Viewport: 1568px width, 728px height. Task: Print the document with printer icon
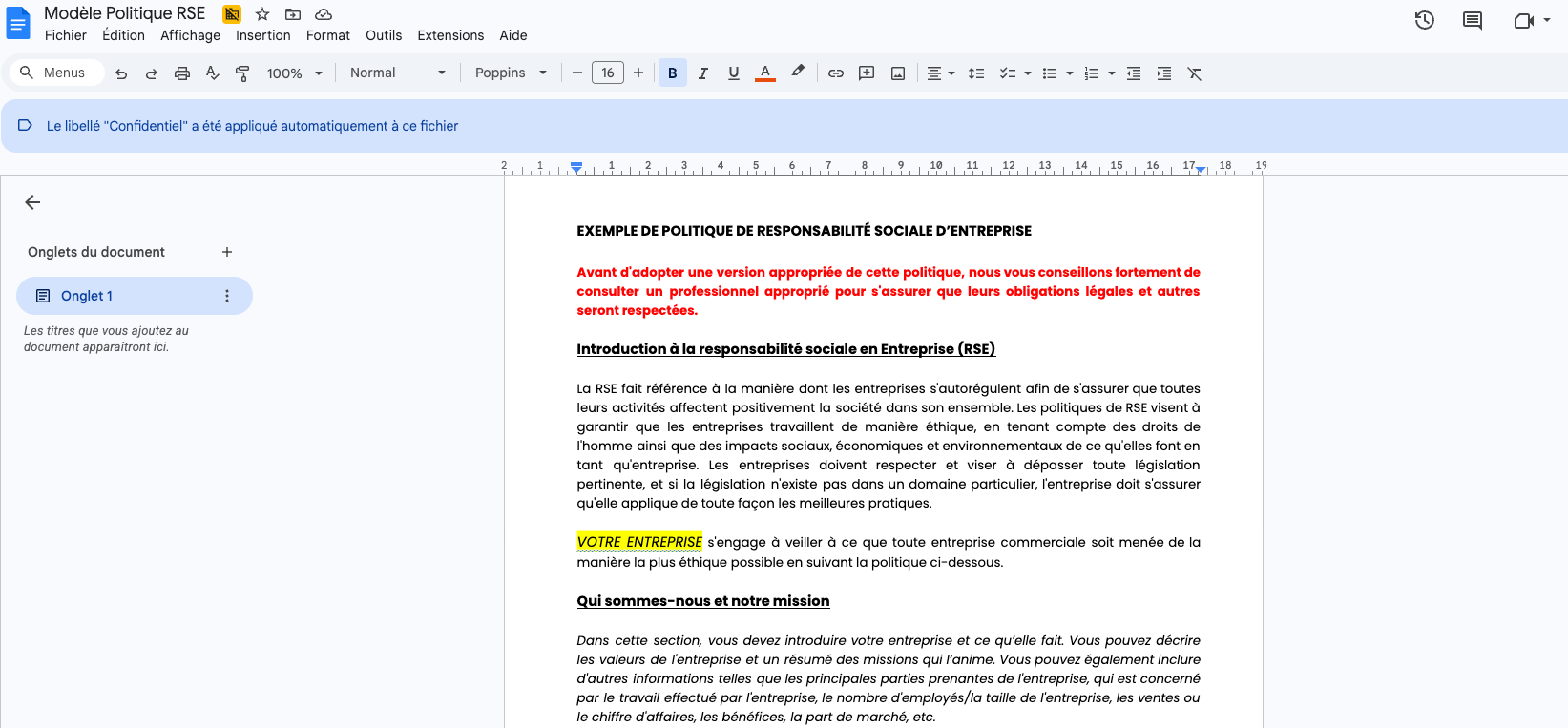(182, 73)
